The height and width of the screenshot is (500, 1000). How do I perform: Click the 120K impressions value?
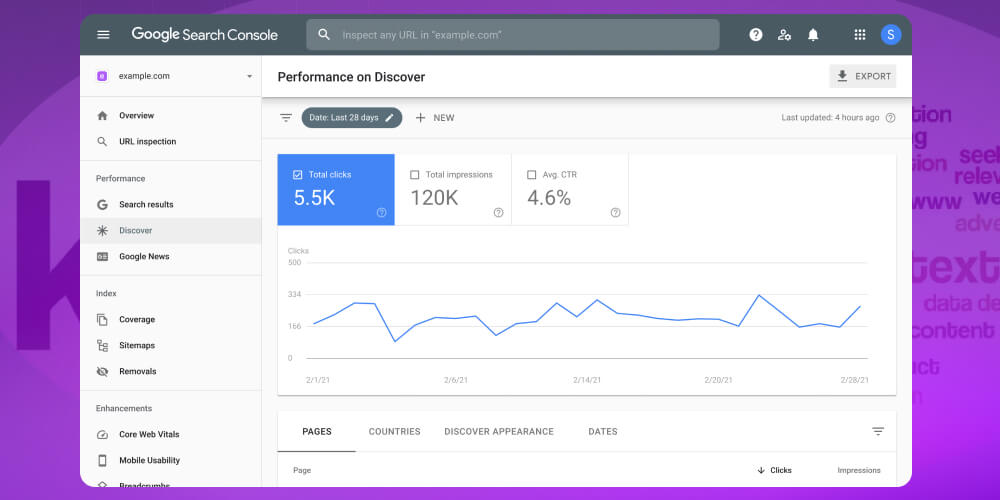(434, 198)
